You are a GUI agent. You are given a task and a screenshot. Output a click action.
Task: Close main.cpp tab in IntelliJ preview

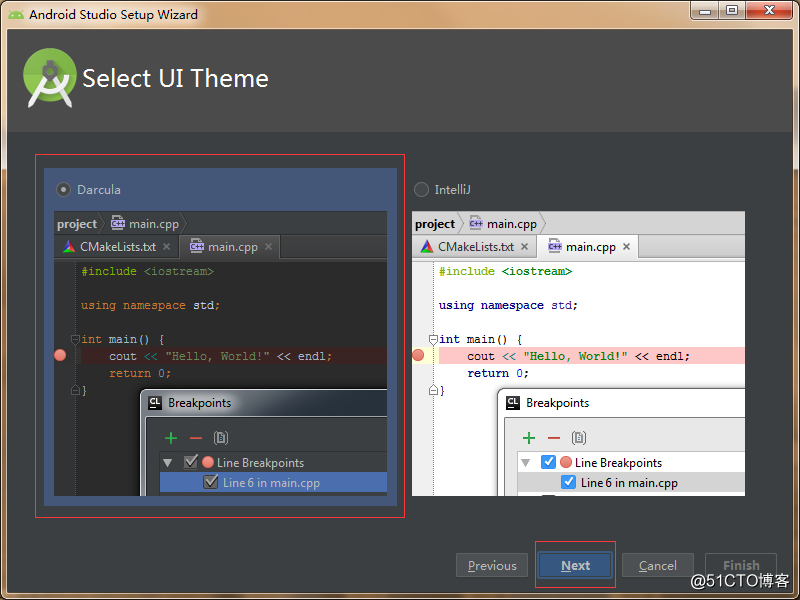pos(627,247)
